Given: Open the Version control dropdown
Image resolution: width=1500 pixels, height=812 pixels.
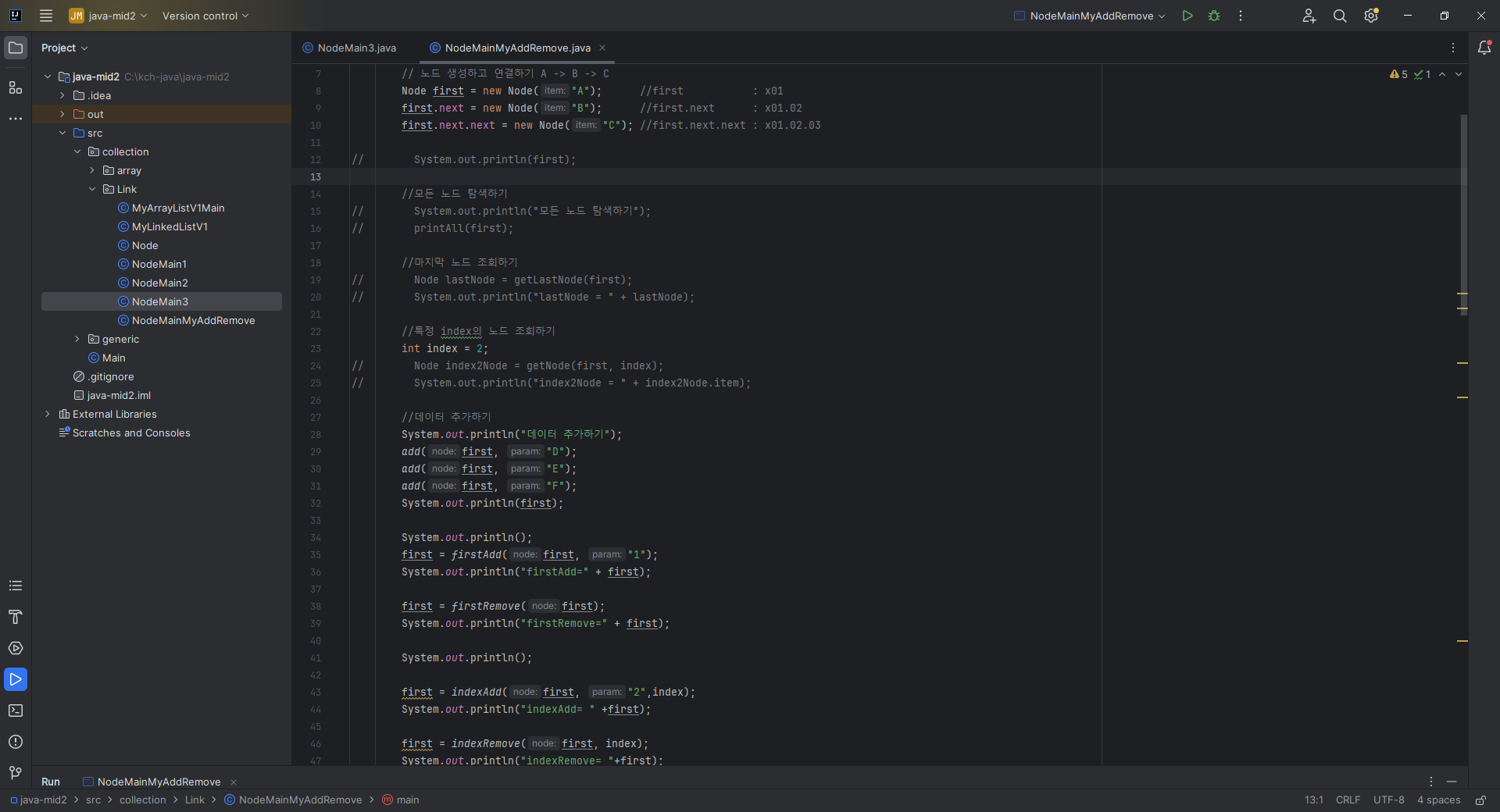Looking at the screenshot, I should click(205, 16).
